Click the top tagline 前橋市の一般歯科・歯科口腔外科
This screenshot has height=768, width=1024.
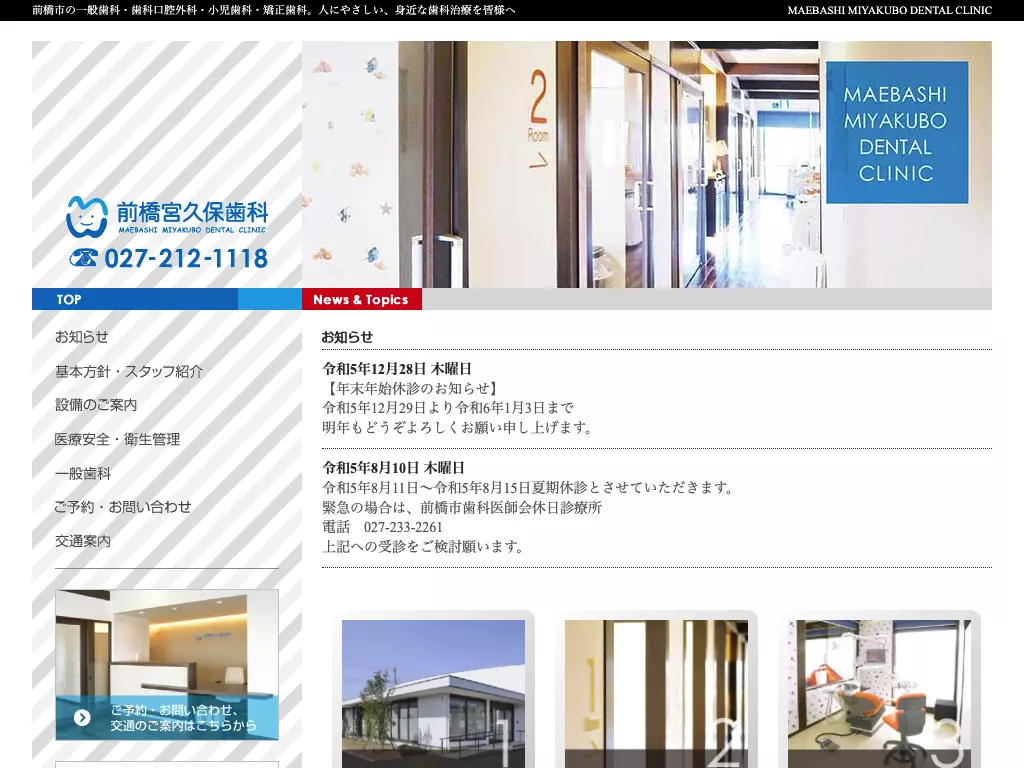pos(274,10)
